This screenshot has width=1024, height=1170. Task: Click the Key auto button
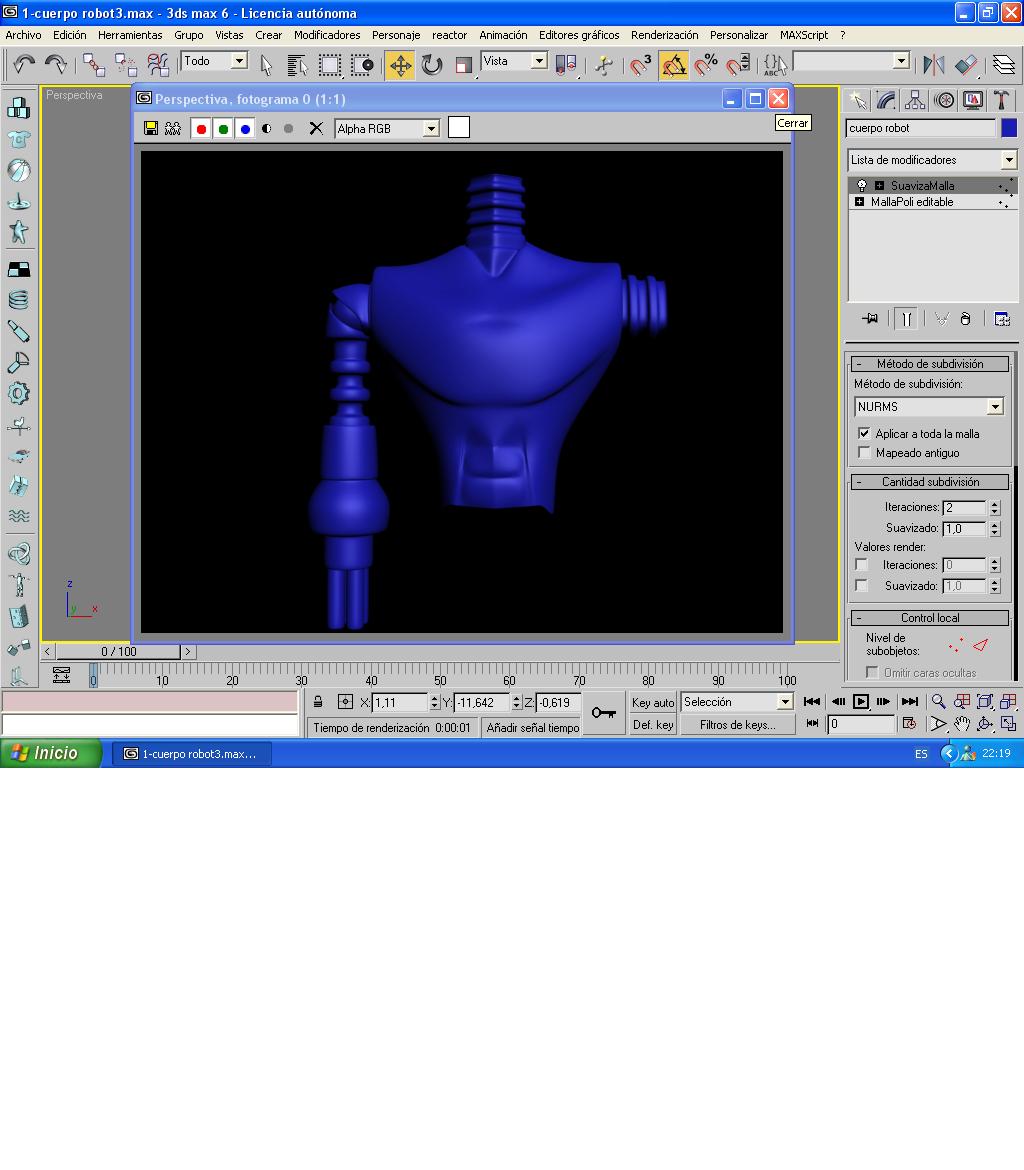click(x=653, y=703)
